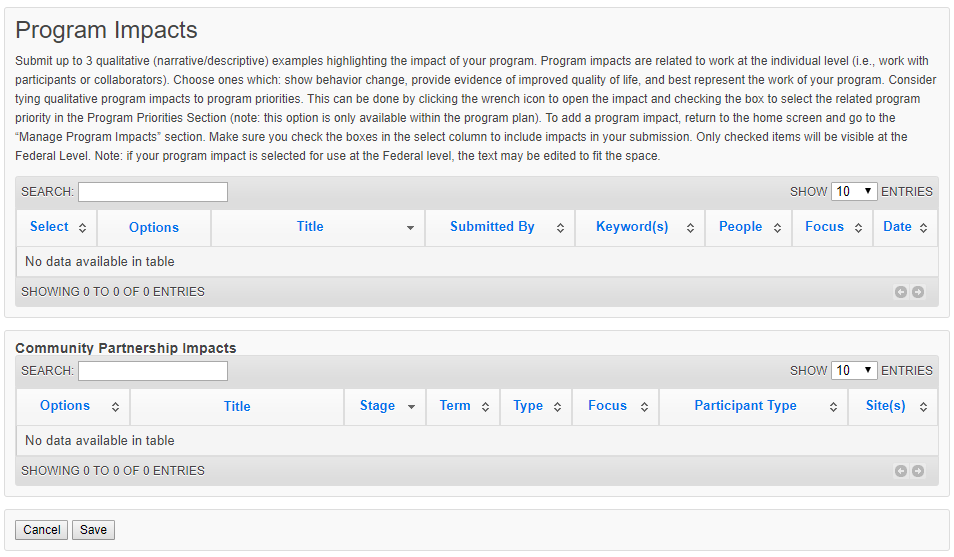Image resolution: width=954 pixels, height=557 pixels.
Task: Click previous page arrow in Community Partnership table
Action: [901, 471]
